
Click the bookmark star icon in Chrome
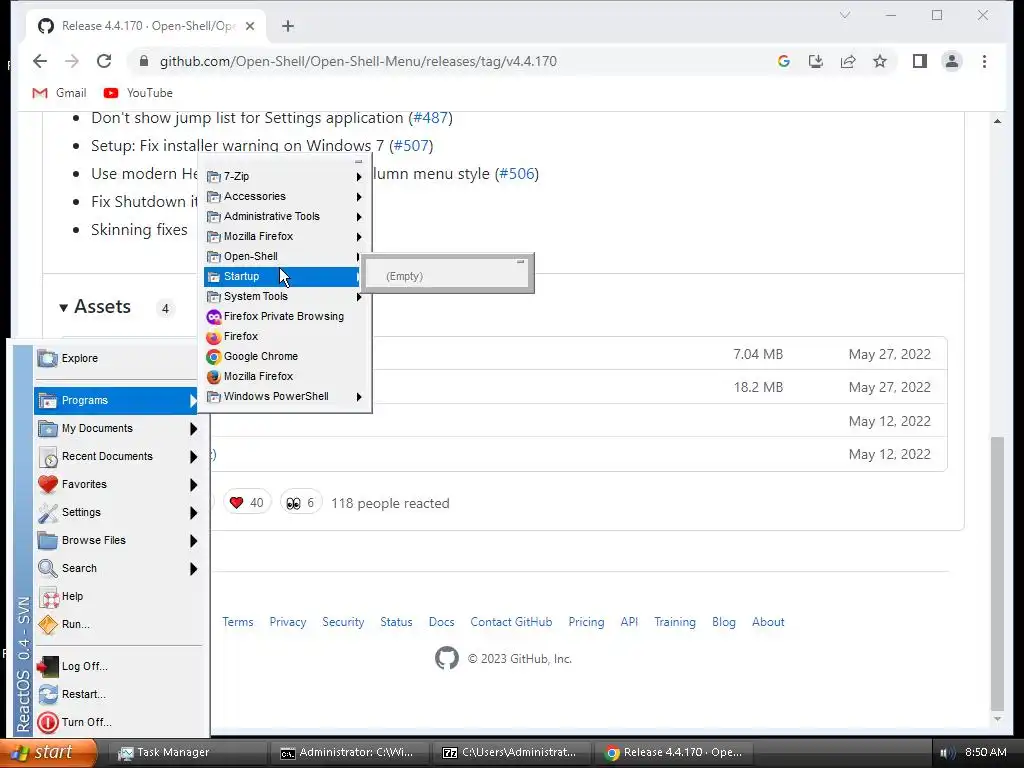click(x=880, y=61)
